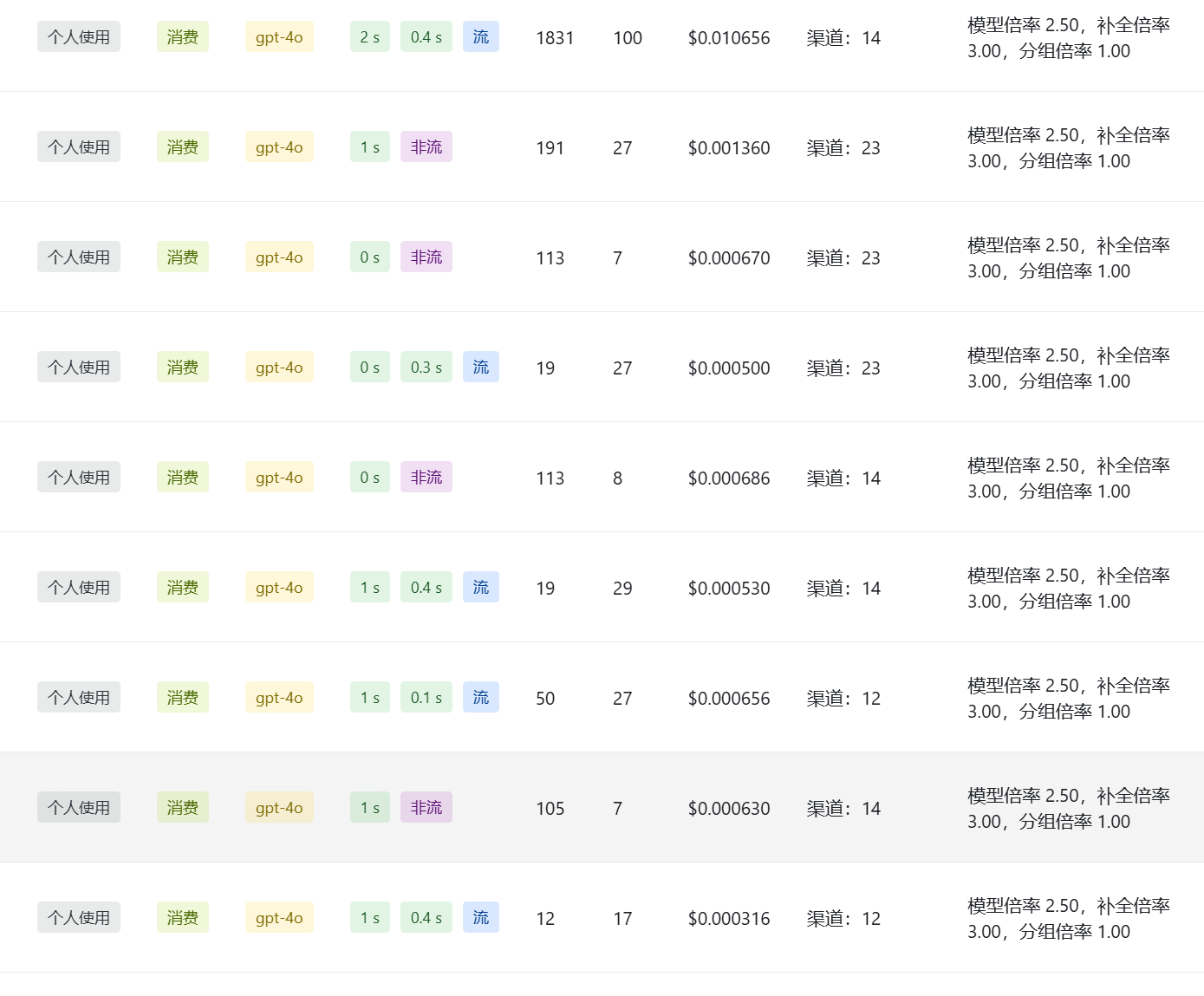Click the 2 s duration badge
Image resolution: width=1204 pixels, height=996 pixels.
click(370, 37)
